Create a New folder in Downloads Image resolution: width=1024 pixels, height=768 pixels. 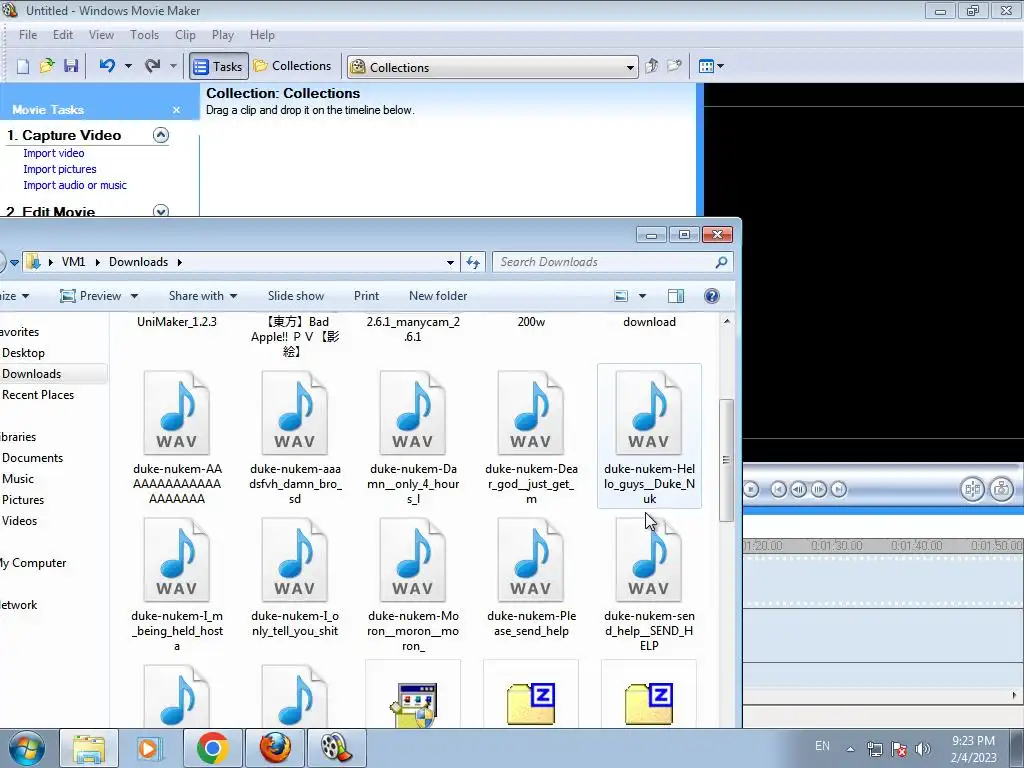(x=438, y=296)
